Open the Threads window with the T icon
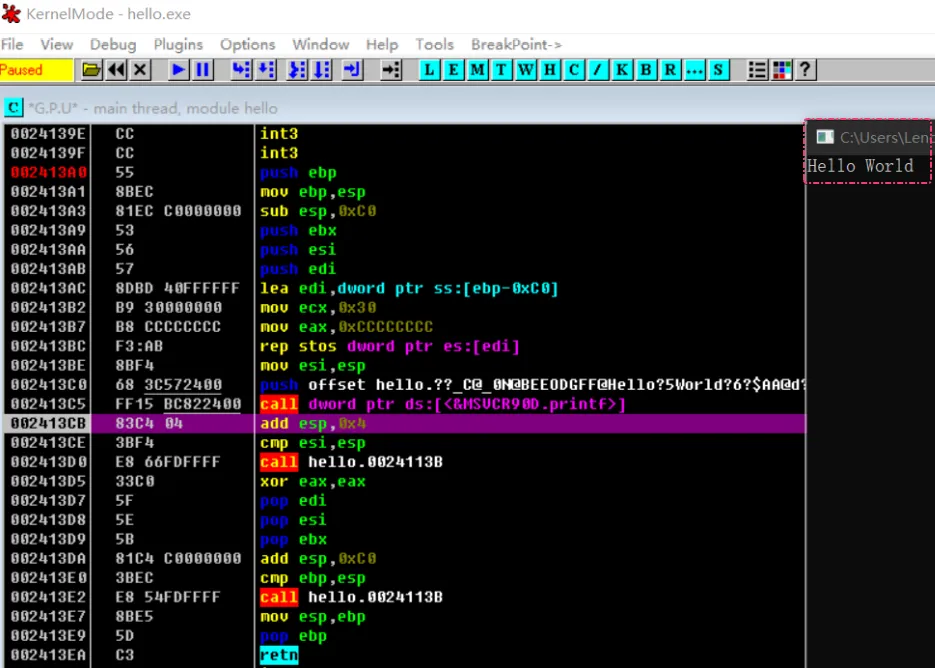This screenshot has width=935, height=668. click(501, 70)
